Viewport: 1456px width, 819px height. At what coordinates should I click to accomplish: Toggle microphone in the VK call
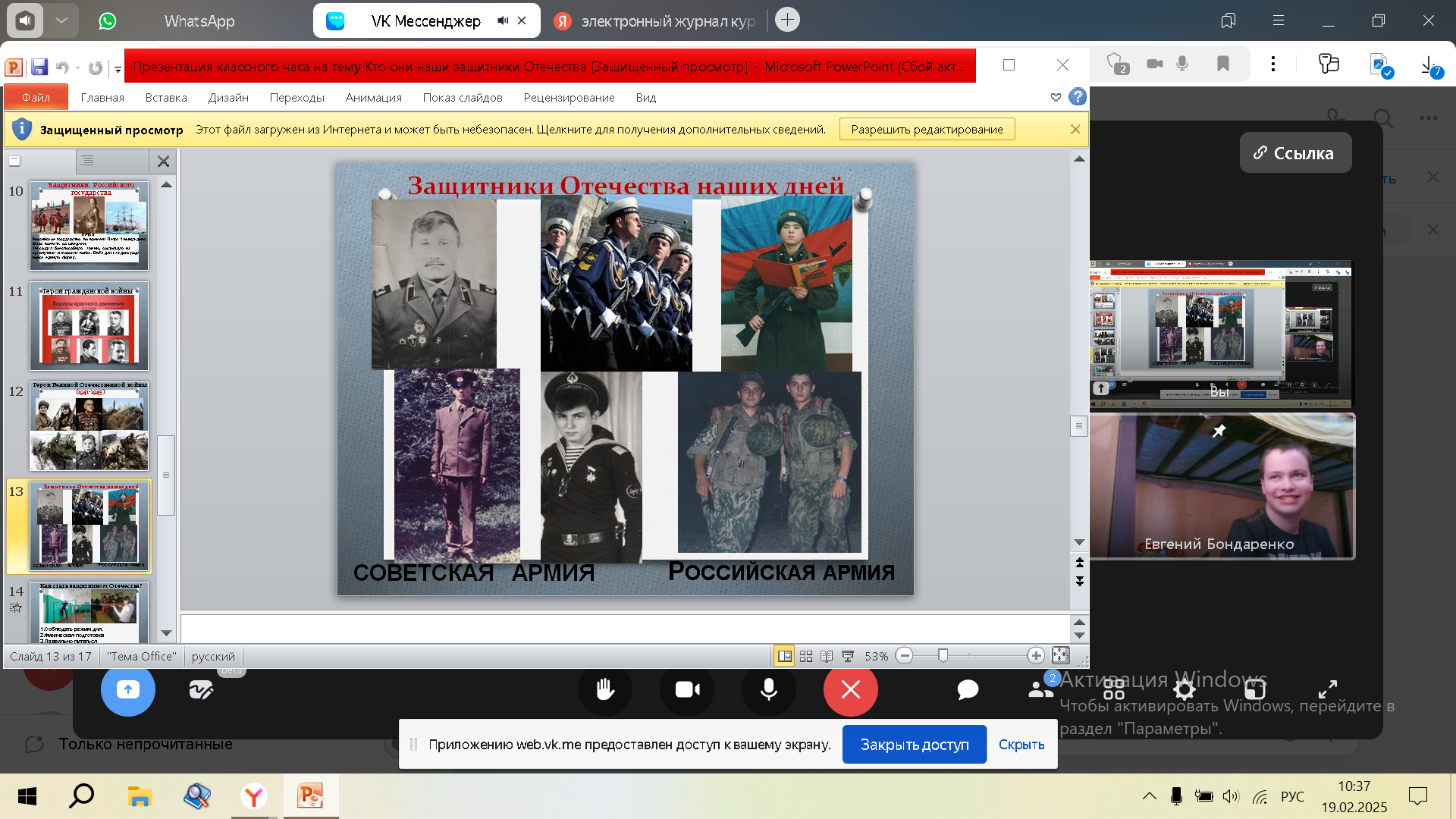769,689
